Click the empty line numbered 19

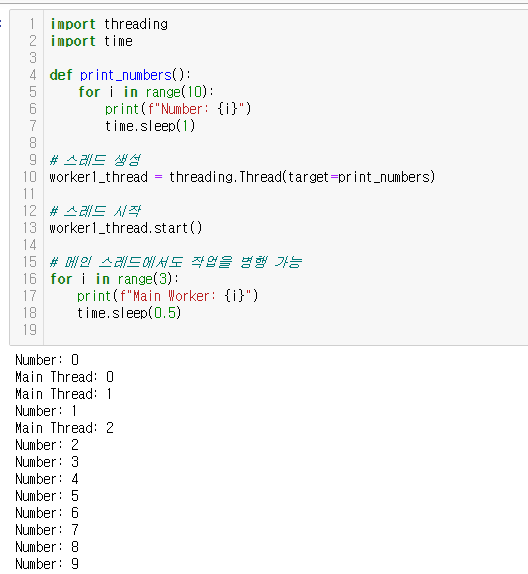tap(286, 330)
